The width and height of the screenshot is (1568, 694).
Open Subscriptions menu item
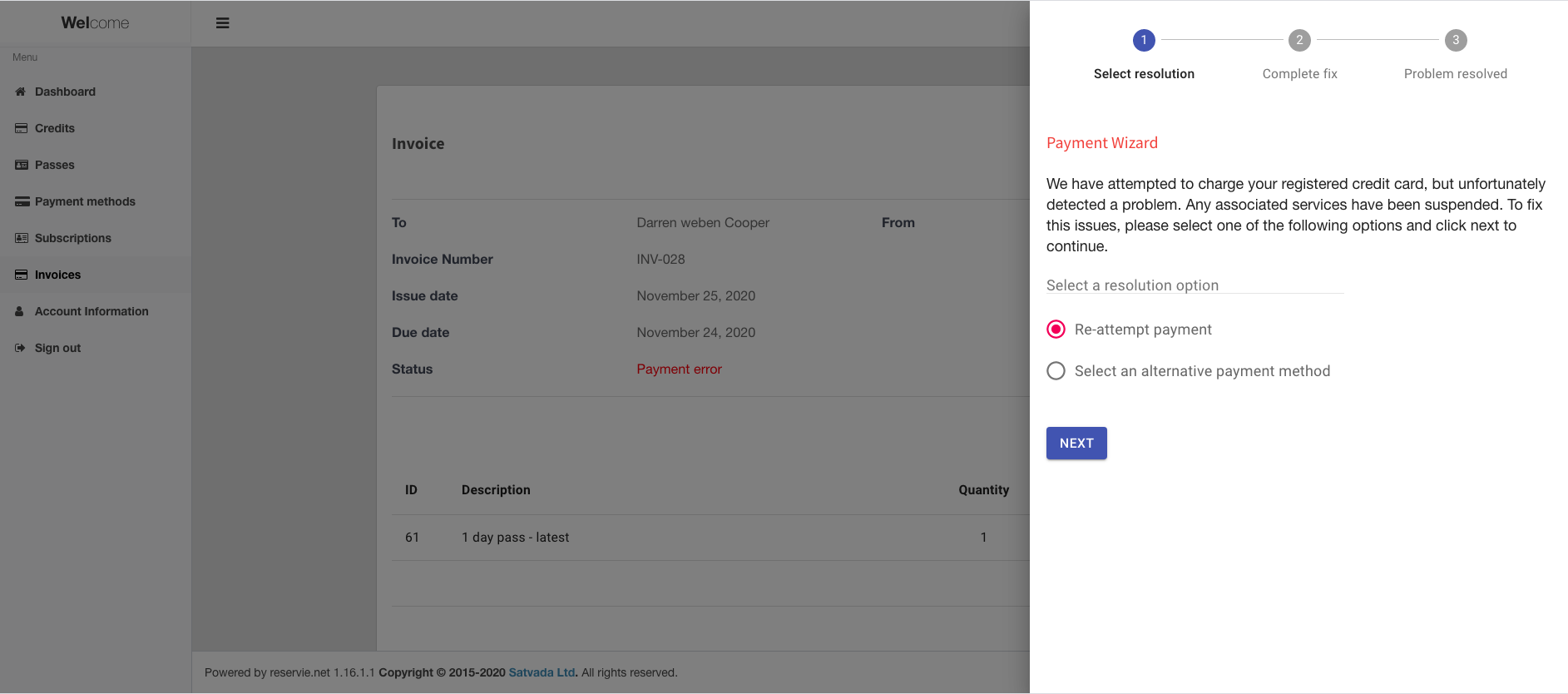pyautogui.click(x=96, y=238)
